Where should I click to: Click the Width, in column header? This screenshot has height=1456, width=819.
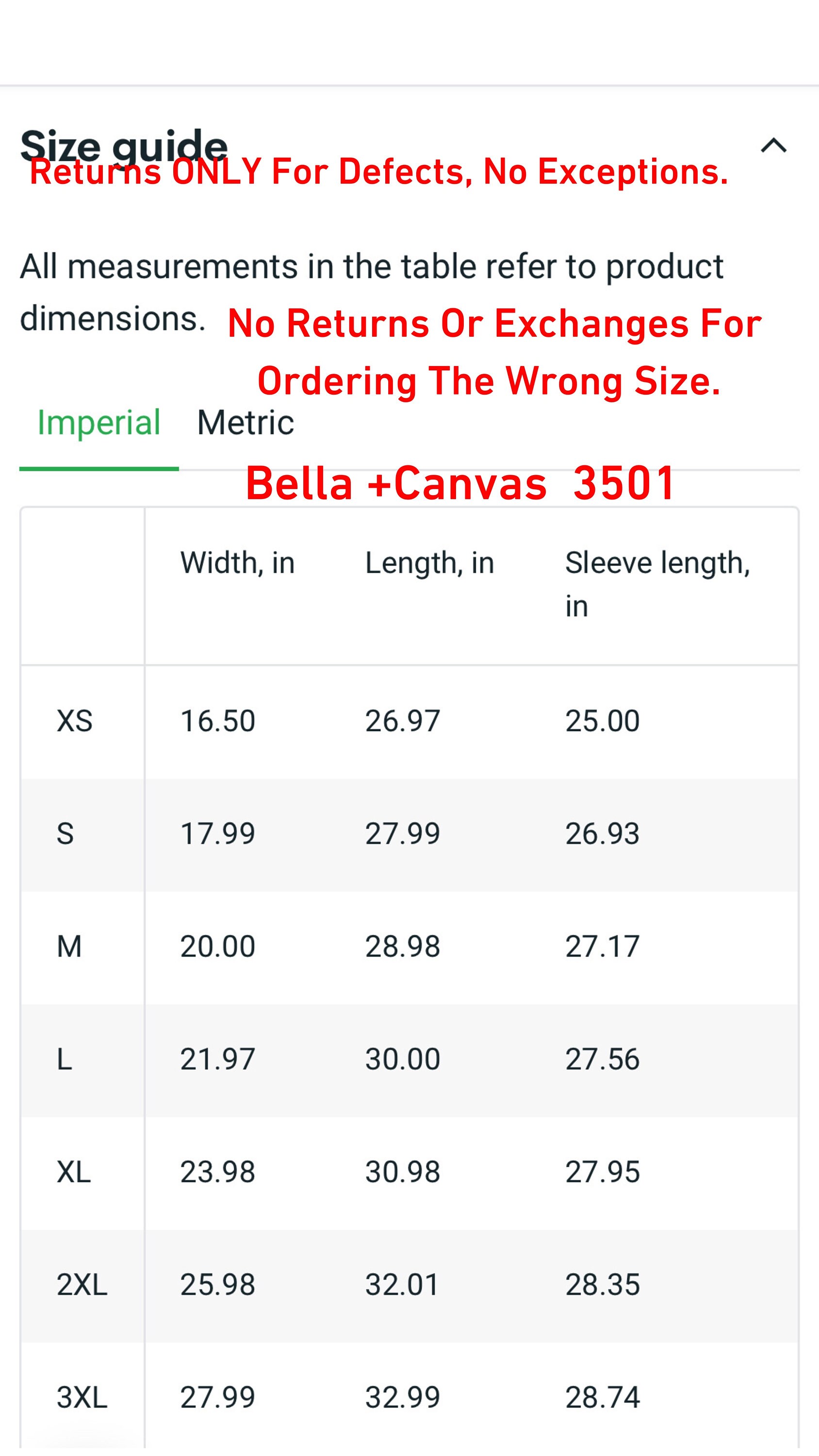pyautogui.click(x=237, y=563)
